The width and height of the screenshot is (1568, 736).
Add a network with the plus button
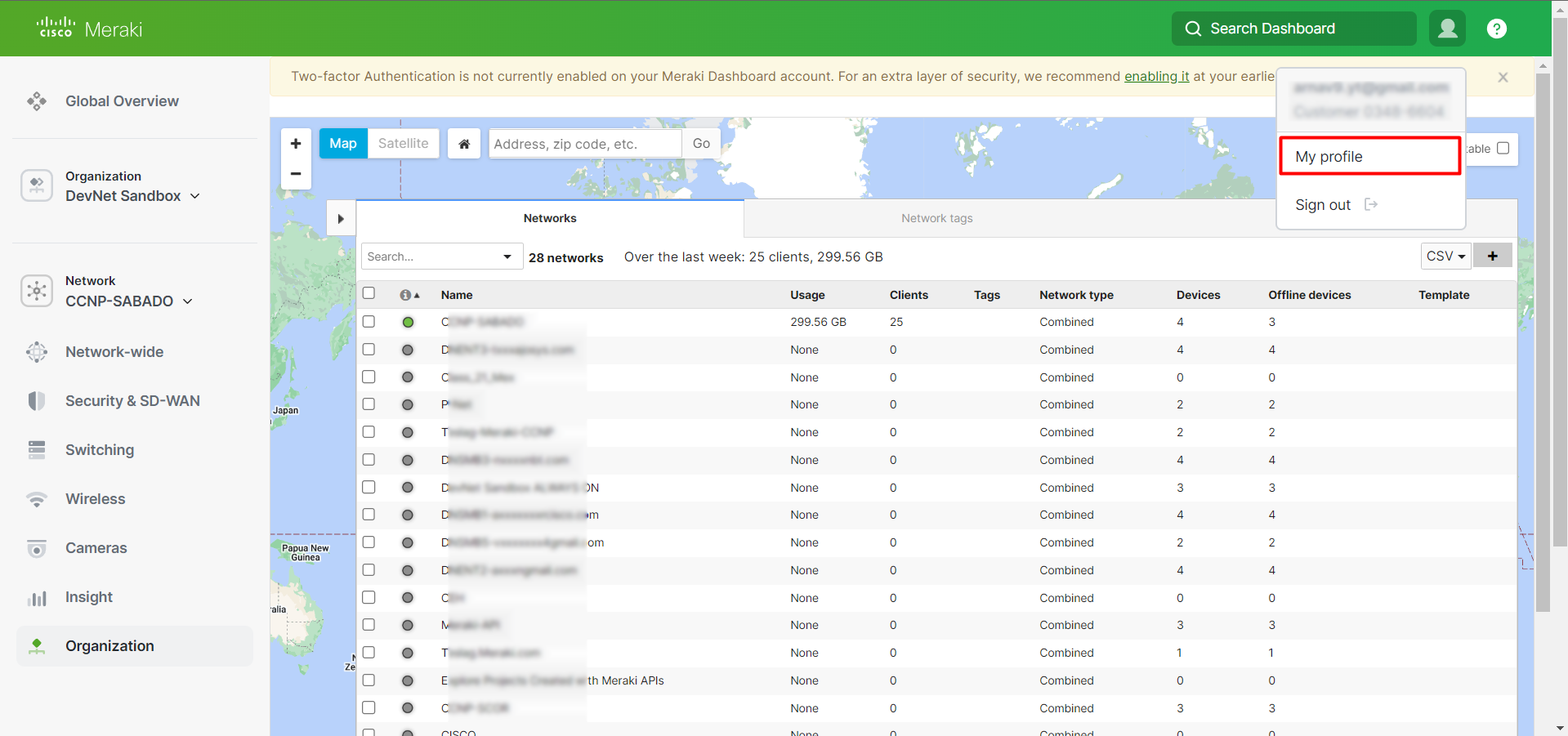pyautogui.click(x=1493, y=256)
